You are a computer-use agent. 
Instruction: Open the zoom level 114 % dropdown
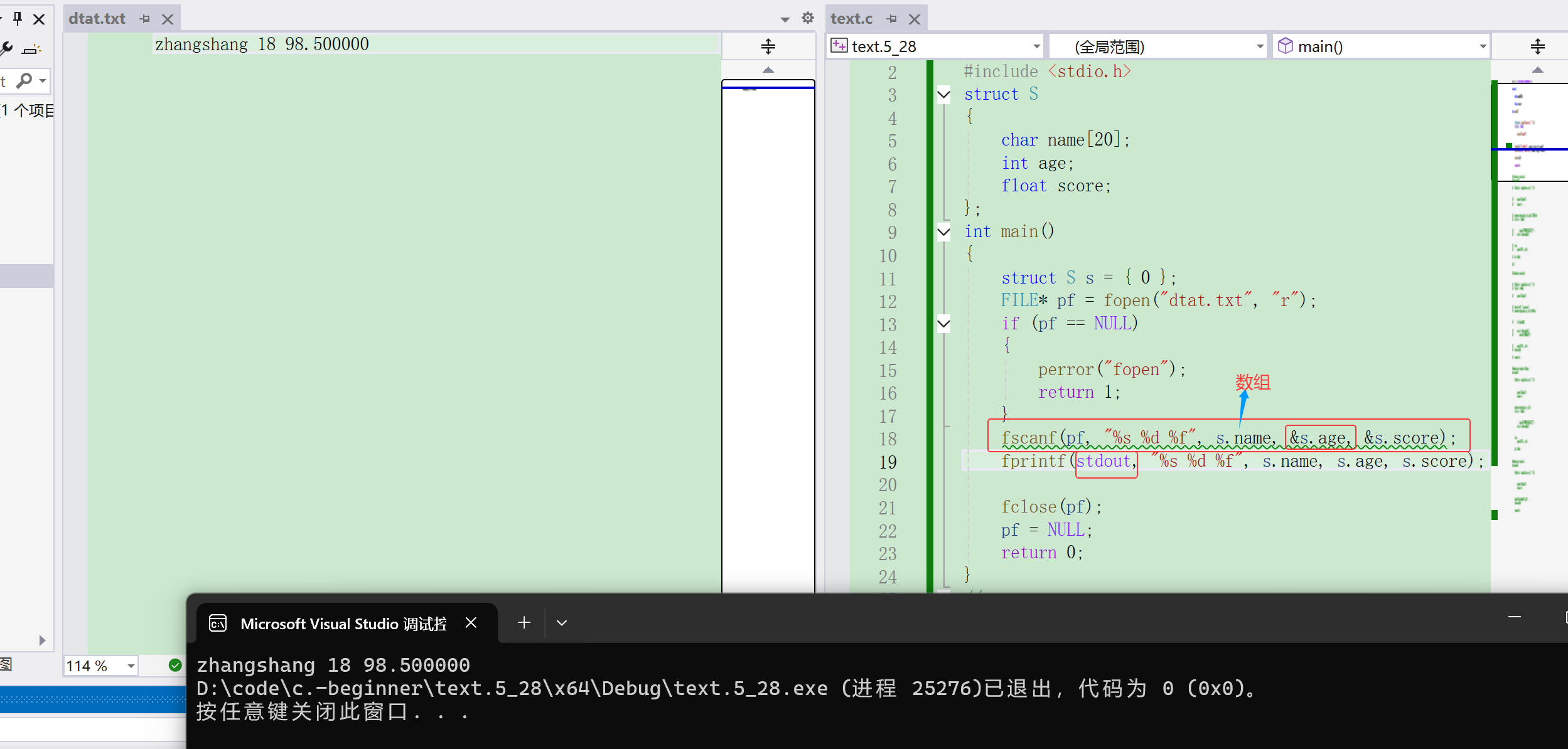(131, 666)
